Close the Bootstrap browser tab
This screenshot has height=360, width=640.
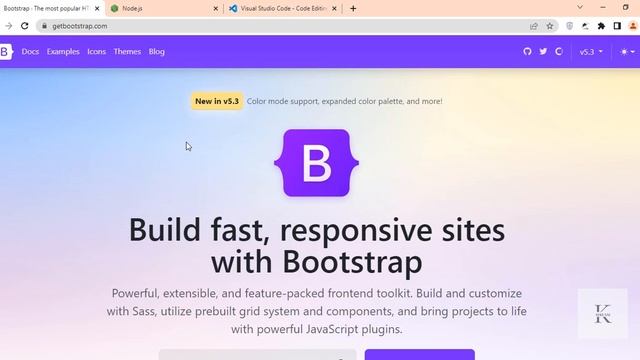click(x=97, y=8)
